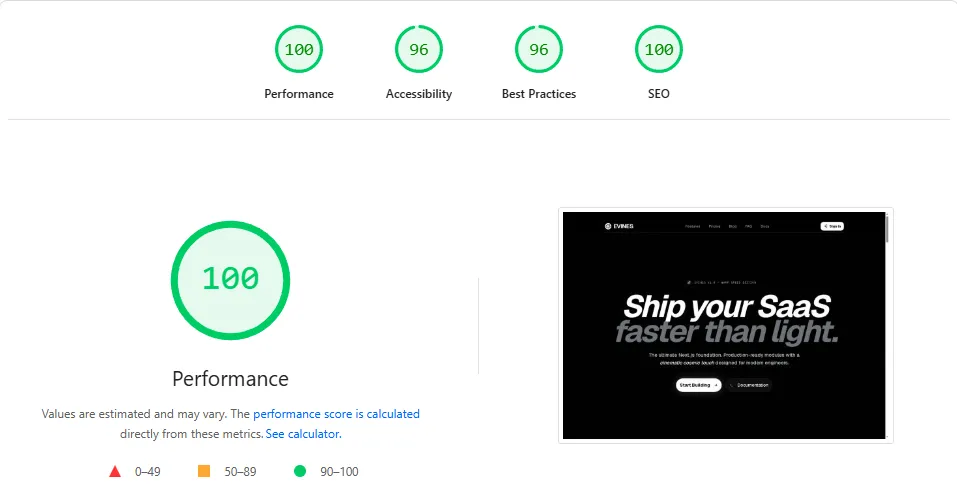
Task: Click the "Ship your SaaS" headline in the thumbnail
Action: (727, 306)
